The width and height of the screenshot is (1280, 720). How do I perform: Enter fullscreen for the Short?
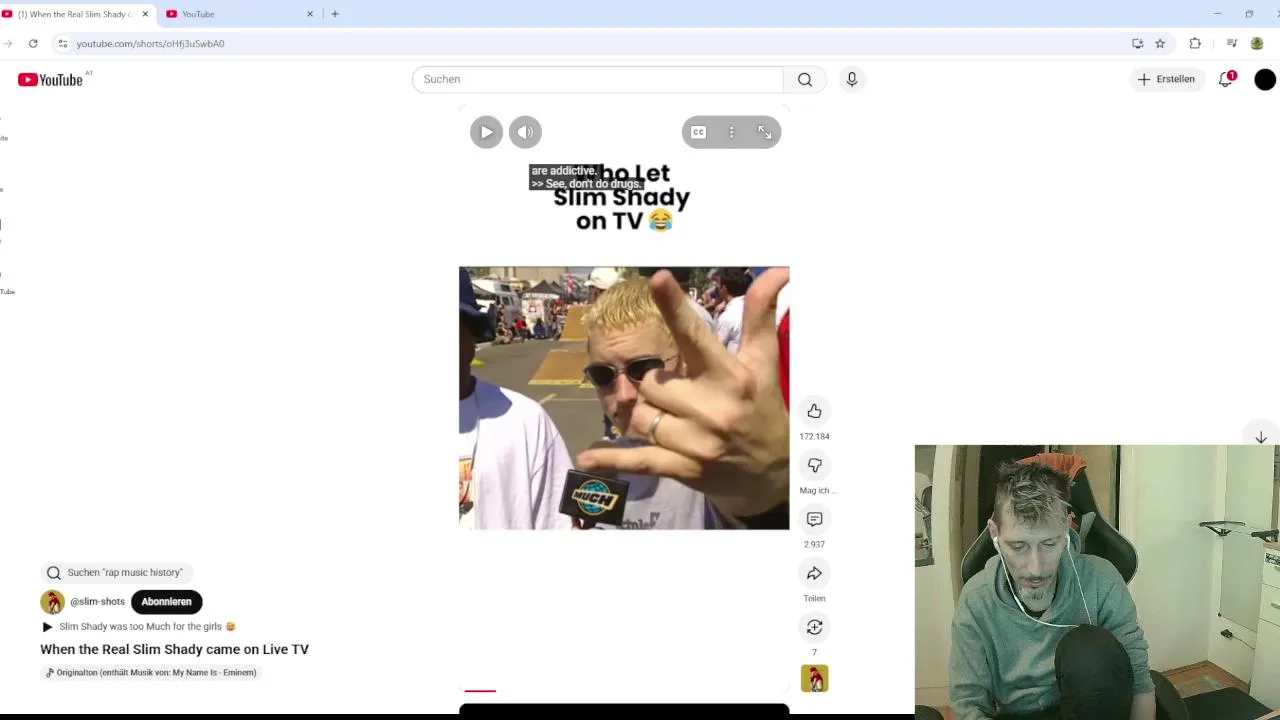click(x=764, y=132)
